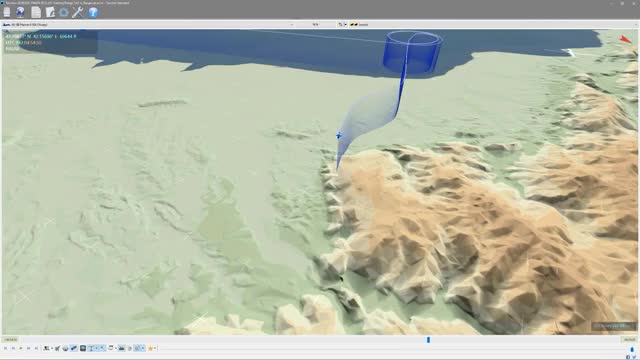Toggle the highlighted terrain landscape button

click(x=122, y=348)
